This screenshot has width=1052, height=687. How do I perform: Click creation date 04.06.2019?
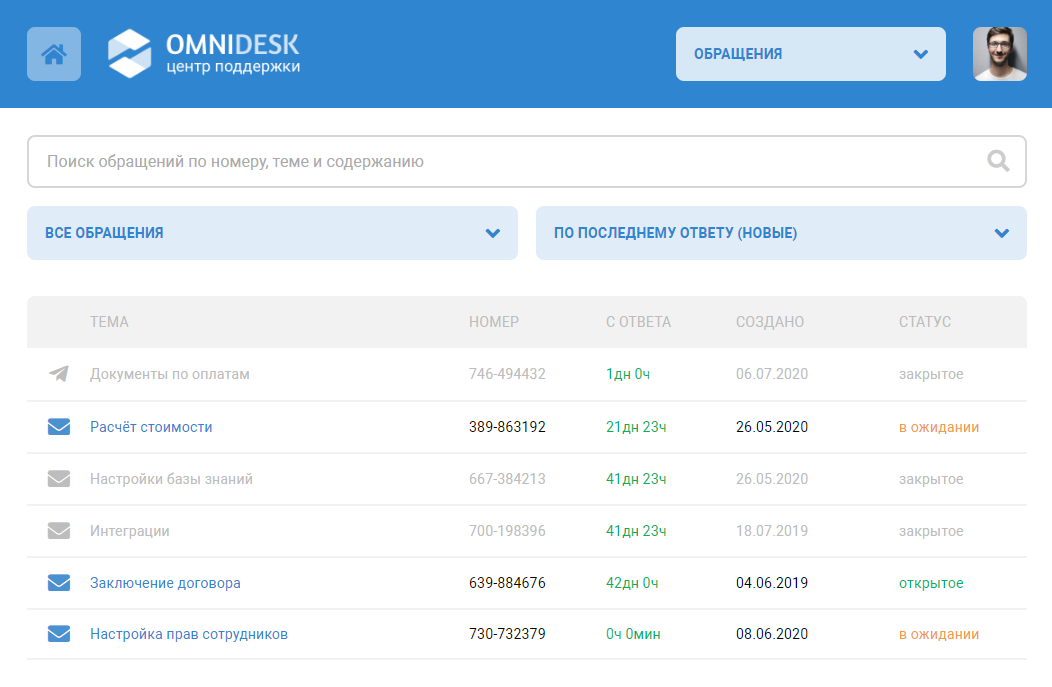click(x=772, y=583)
